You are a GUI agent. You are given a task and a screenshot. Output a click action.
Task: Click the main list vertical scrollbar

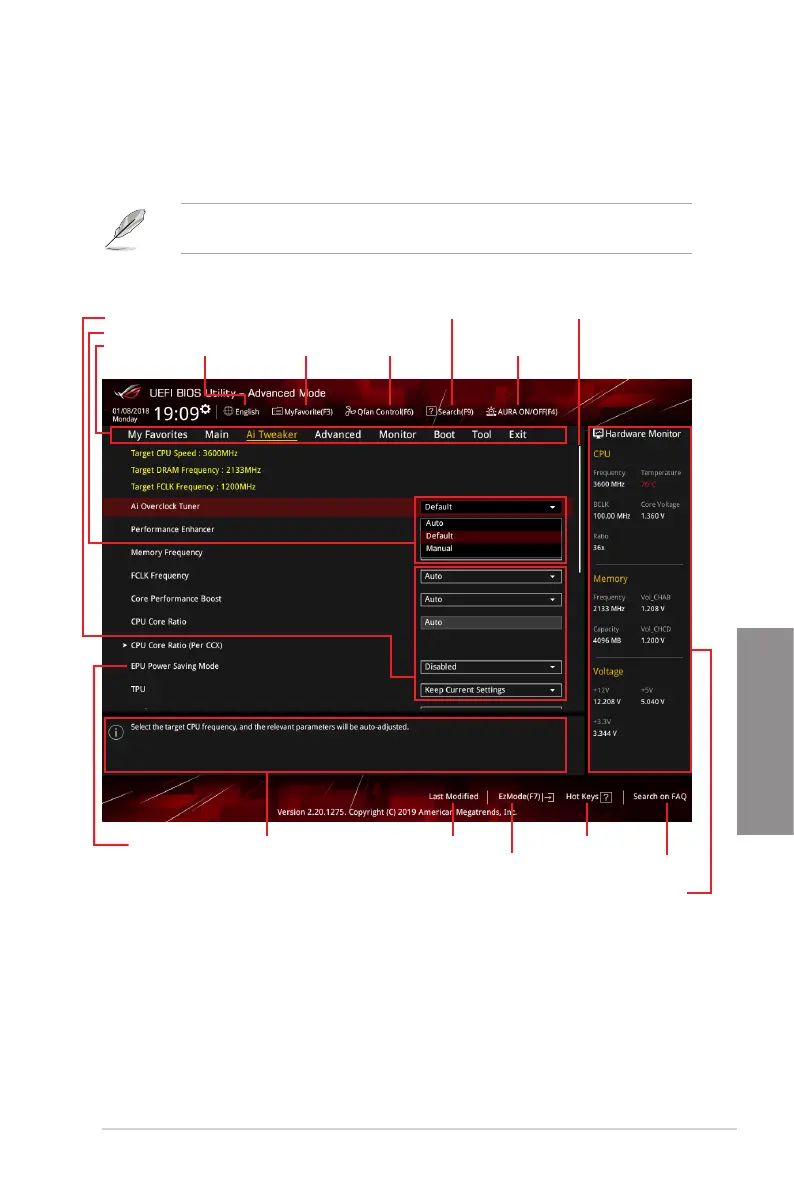(x=579, y=509)
